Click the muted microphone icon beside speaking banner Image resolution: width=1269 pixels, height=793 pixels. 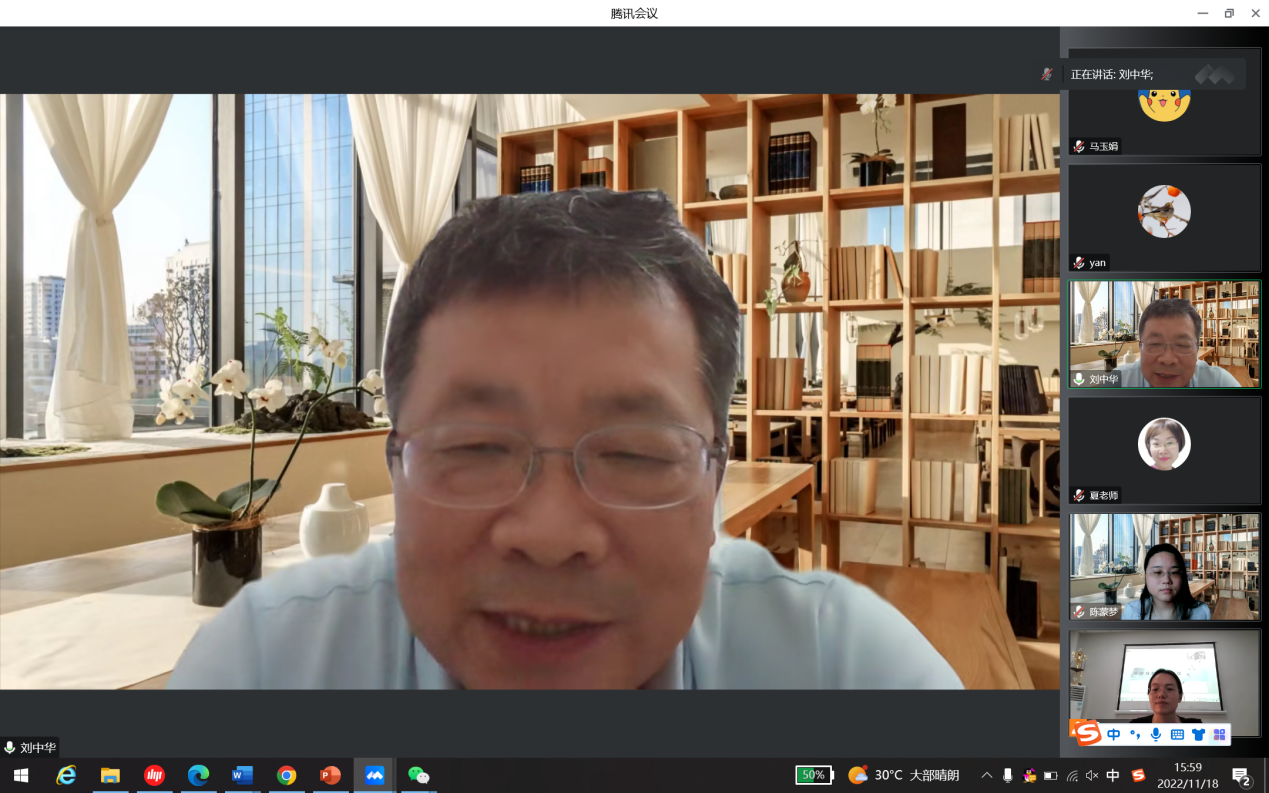(x=1047, y=74)
